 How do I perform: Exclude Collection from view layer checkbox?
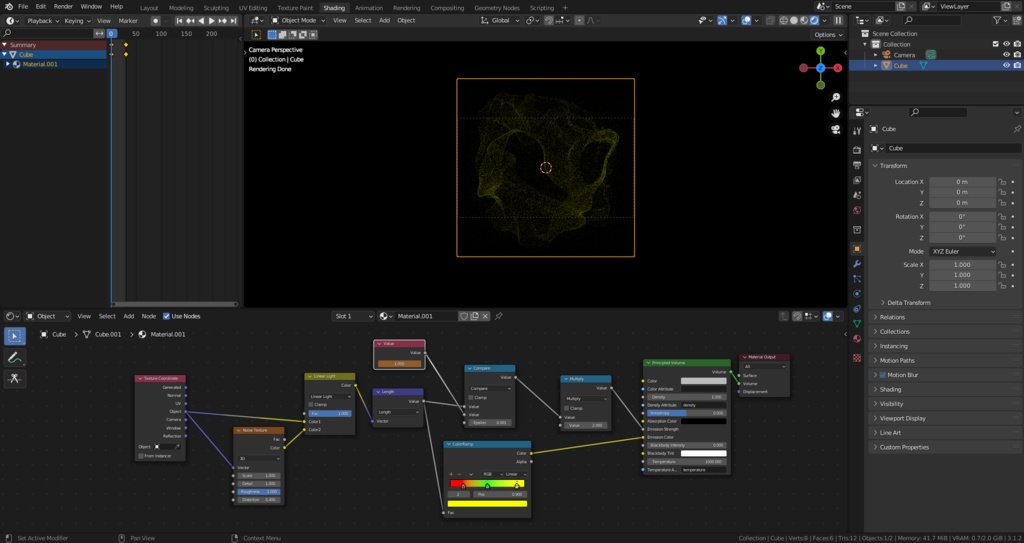(995, 44)
